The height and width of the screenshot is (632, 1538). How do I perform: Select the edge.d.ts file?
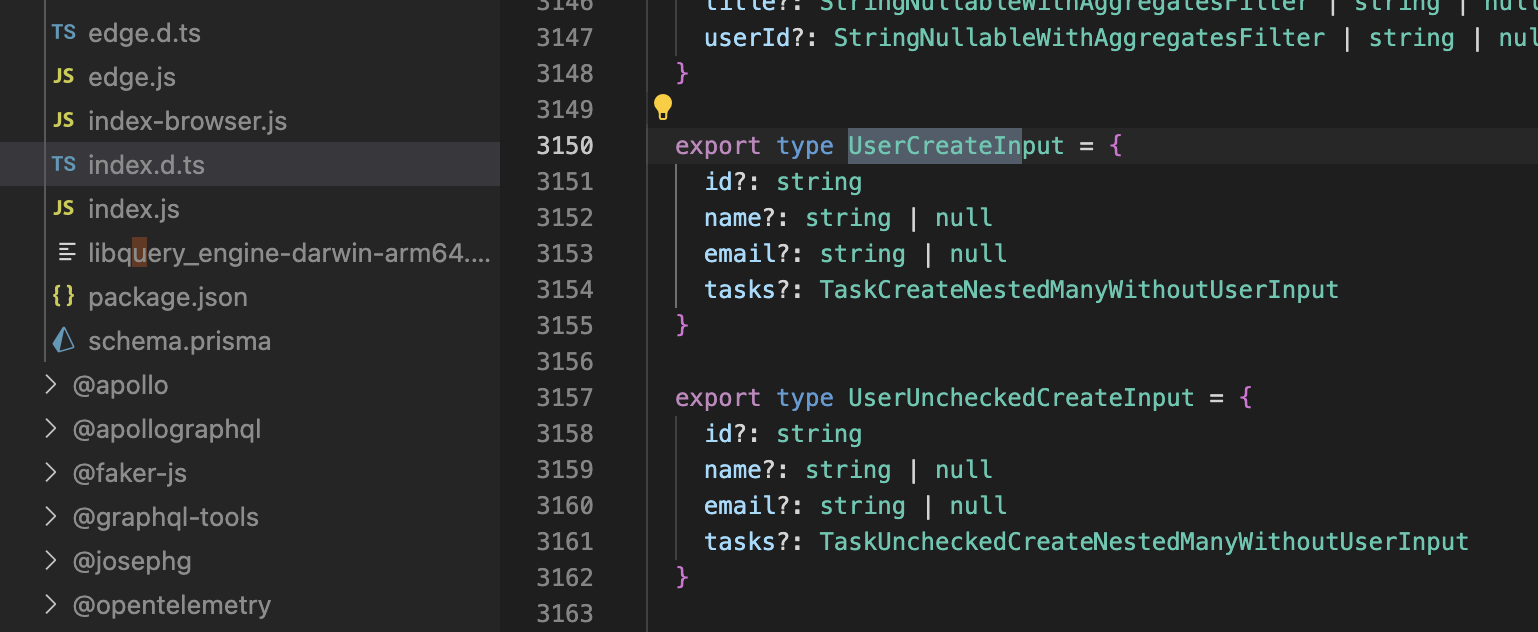[144, 32]
